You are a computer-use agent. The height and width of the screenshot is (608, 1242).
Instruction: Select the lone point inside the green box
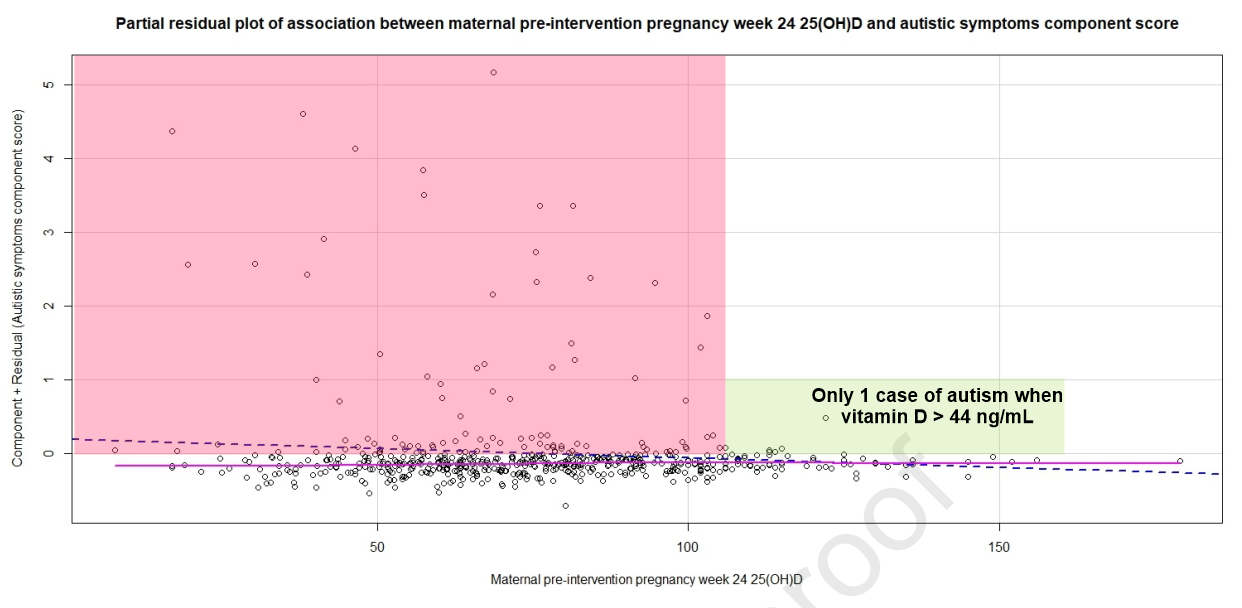pos(826,418)
